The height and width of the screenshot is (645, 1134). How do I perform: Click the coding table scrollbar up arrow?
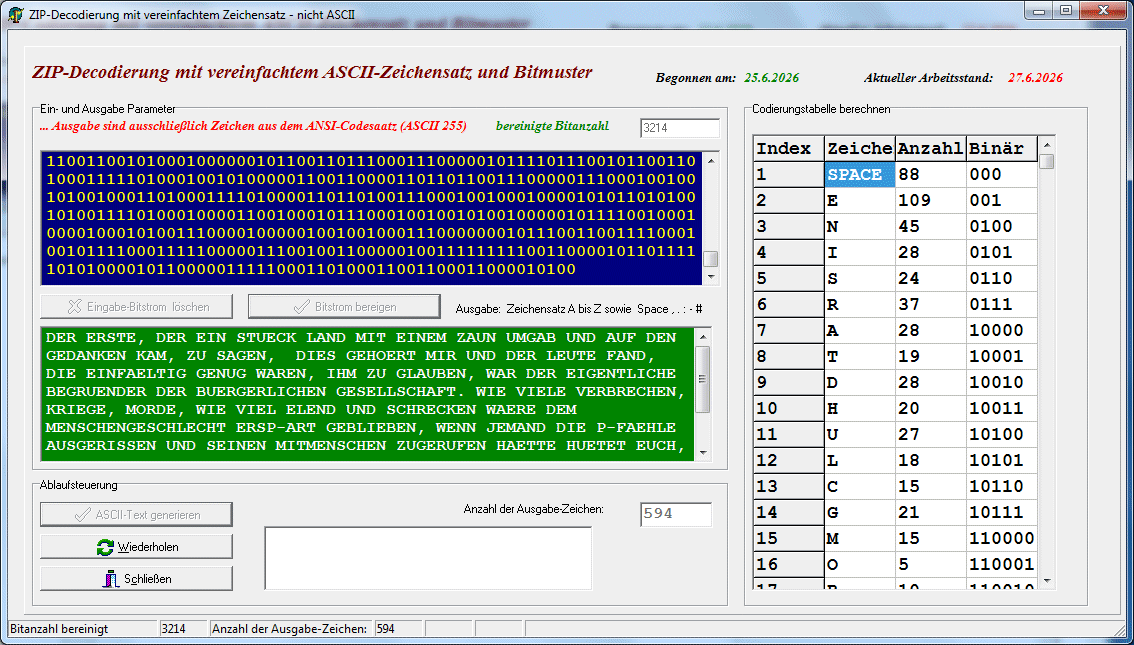point(1047,145)
